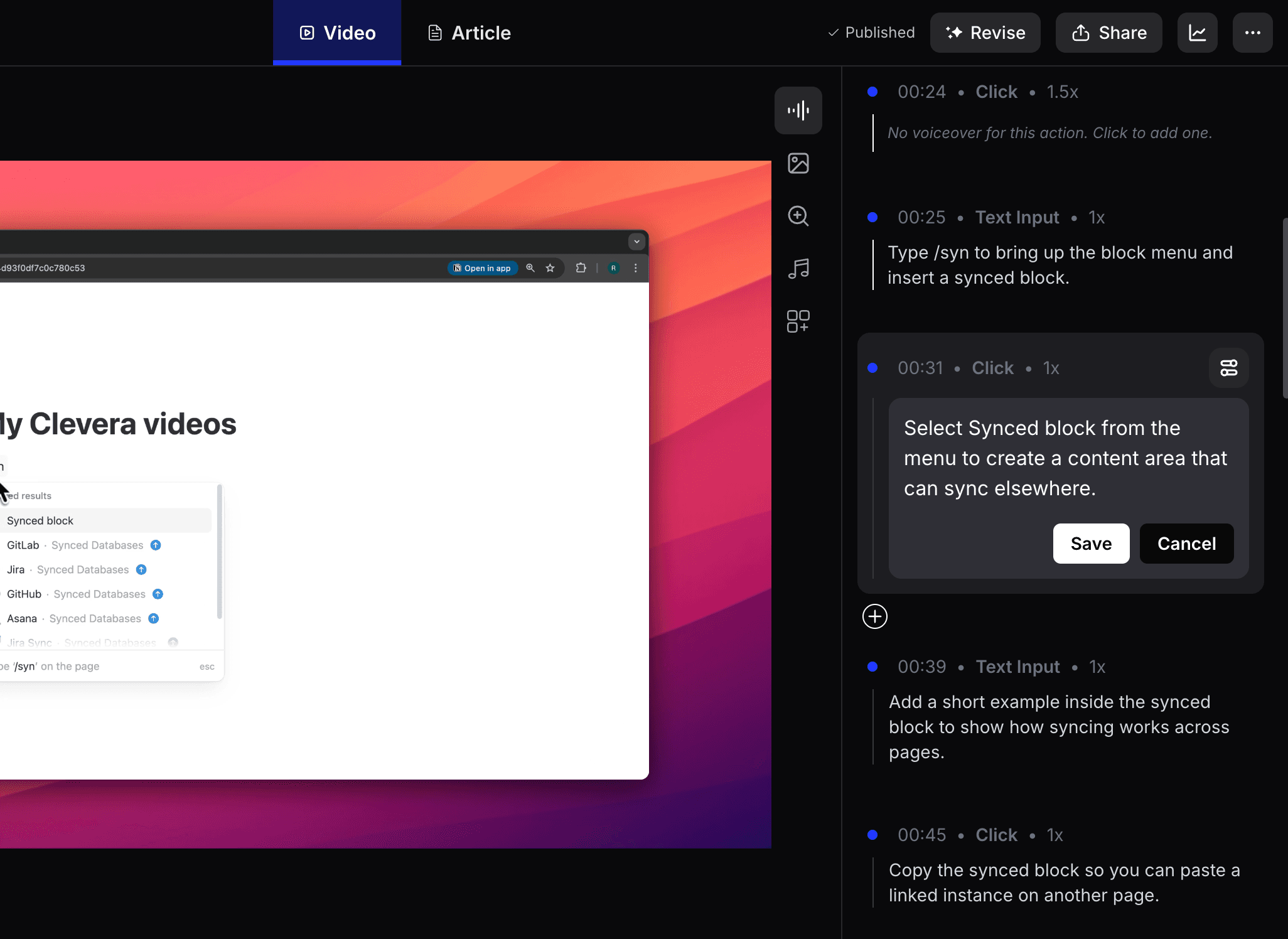
Task: Cancel the voiceover edit
Action: coord(1186,544)
